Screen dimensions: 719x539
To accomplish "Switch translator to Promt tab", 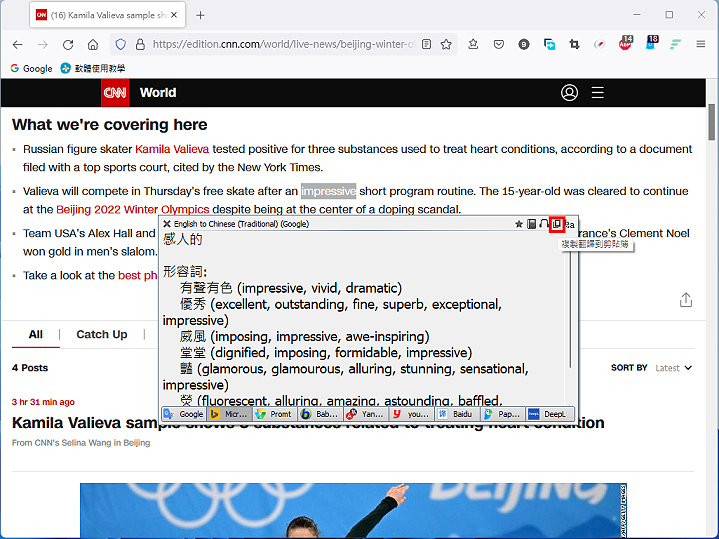I will (x=274, y=414).
